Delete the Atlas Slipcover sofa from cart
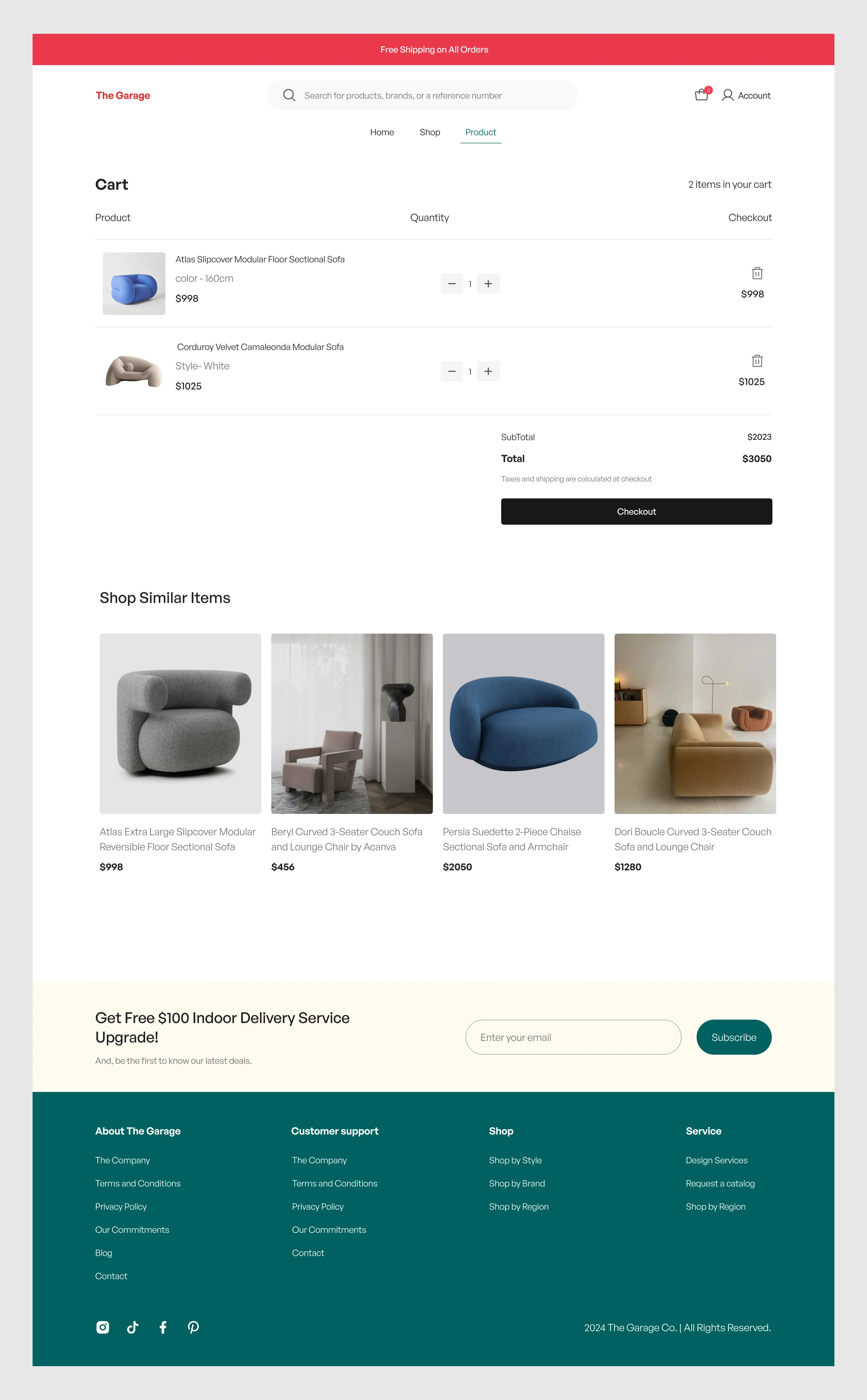This screenshot has height=1400, width=867. 757,273
